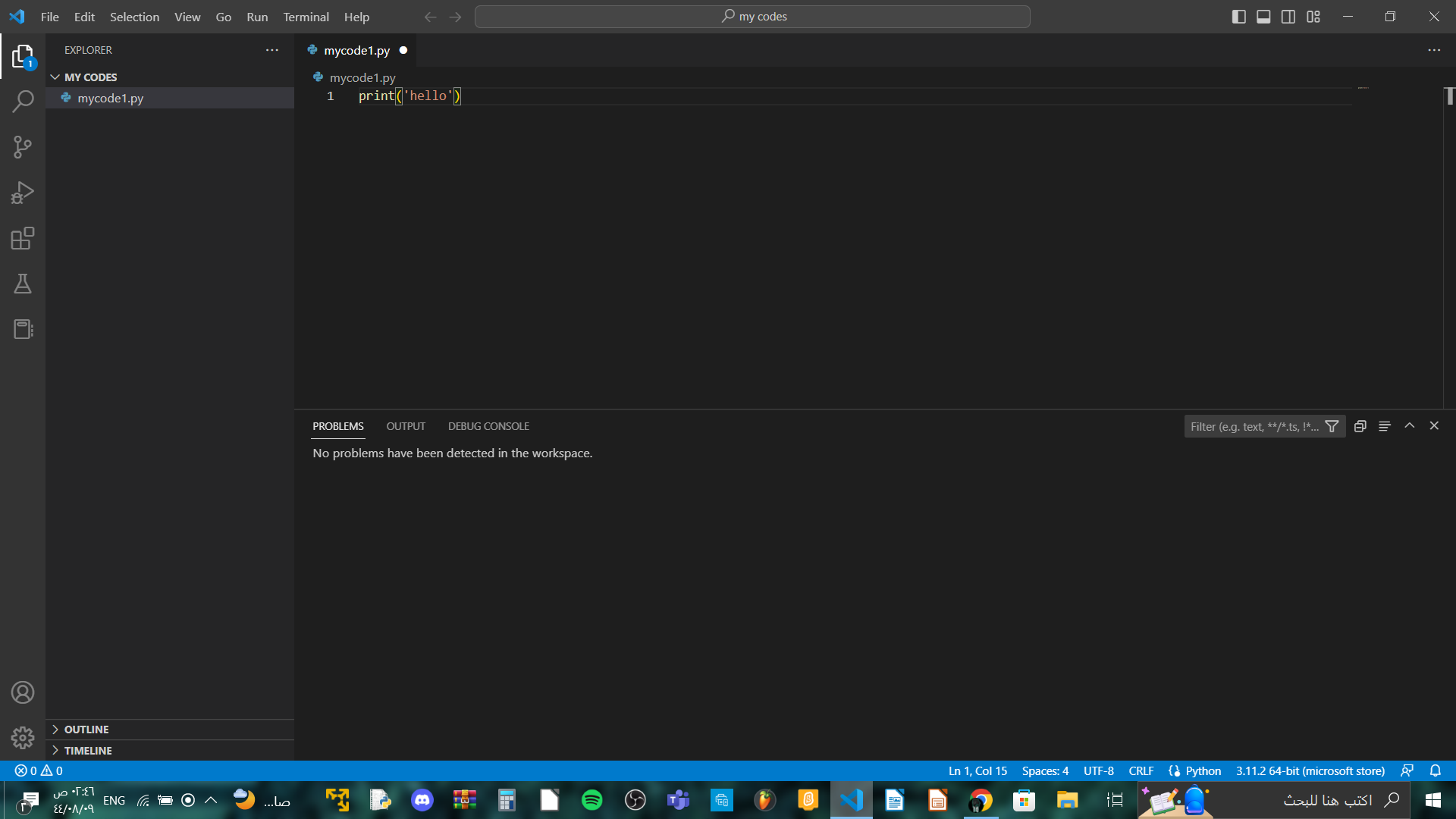Click the Problems filter funnel icon
Image resolution: width=1456 pixels, height=819 pixels.
[x=1332, y=426]
